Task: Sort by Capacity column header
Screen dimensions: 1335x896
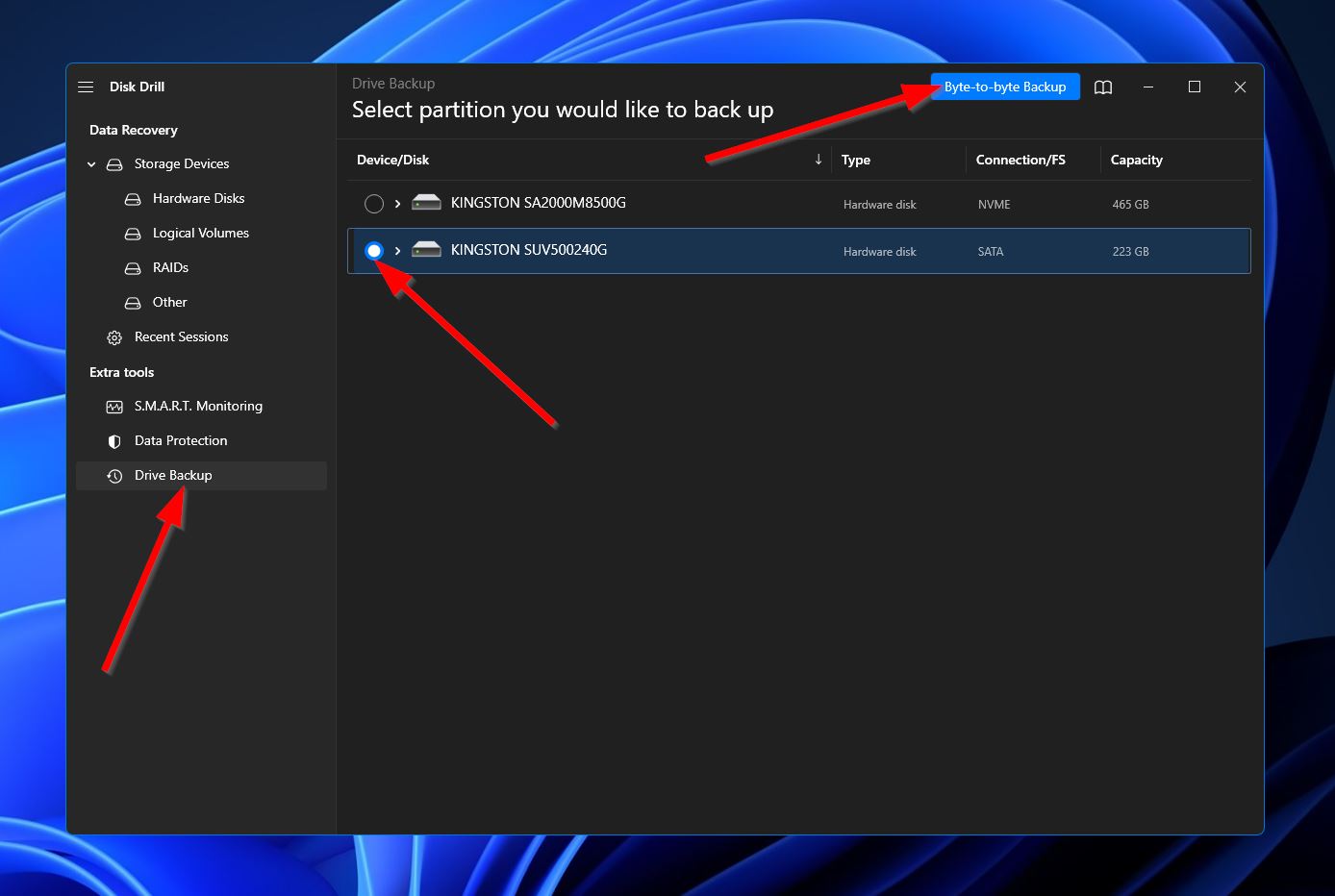Action: [1137, 160]
